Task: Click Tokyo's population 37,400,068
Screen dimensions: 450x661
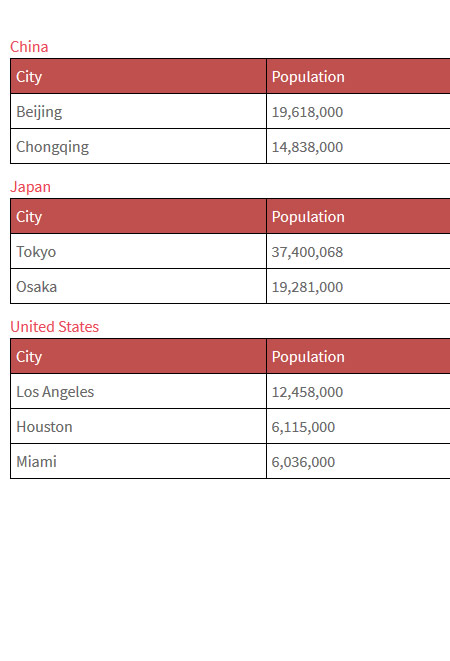Action: click(x=358, y=251)
